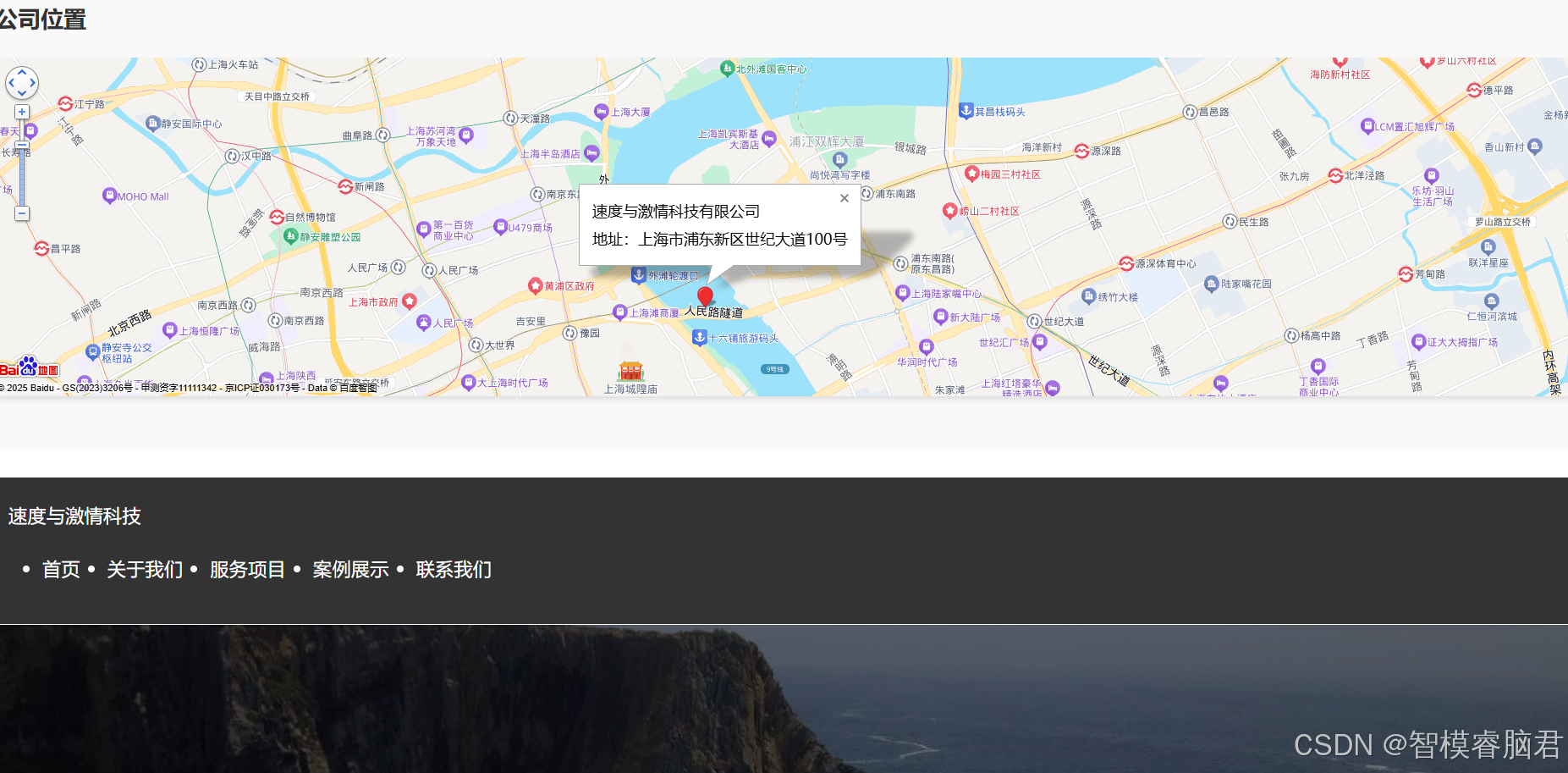Open the 案例展示 footer link
The width and height of the screenshot is (1568, 773).
(351, 570)
